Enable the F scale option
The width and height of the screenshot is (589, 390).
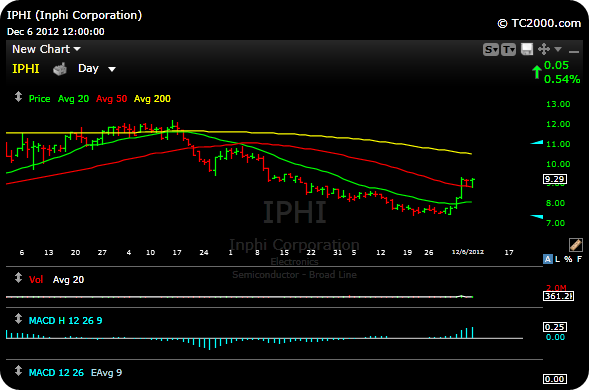tap(579, 259)
